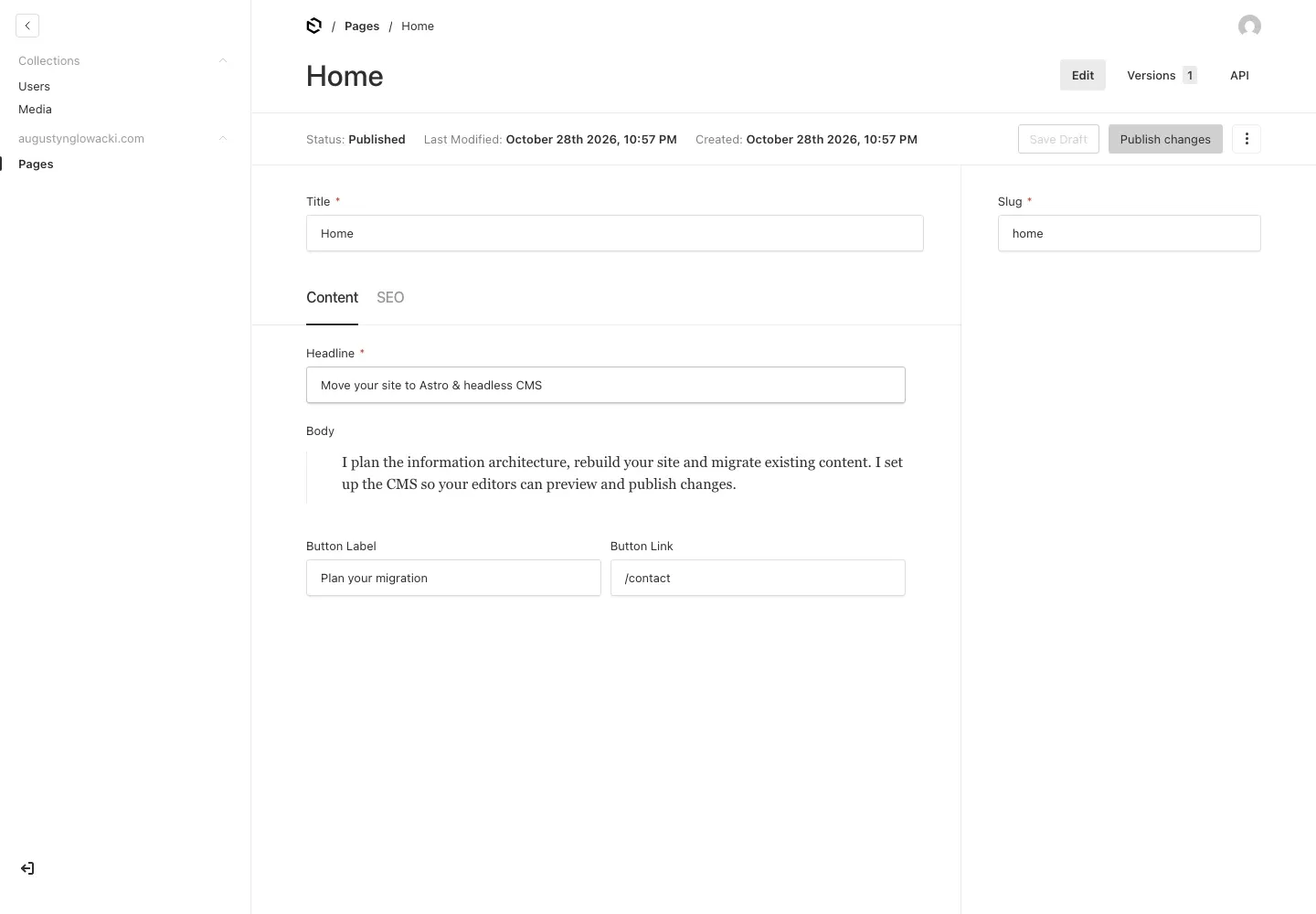1316x914 pixels.
Task: Click the Last Modified date value
Action: [591, 139]
